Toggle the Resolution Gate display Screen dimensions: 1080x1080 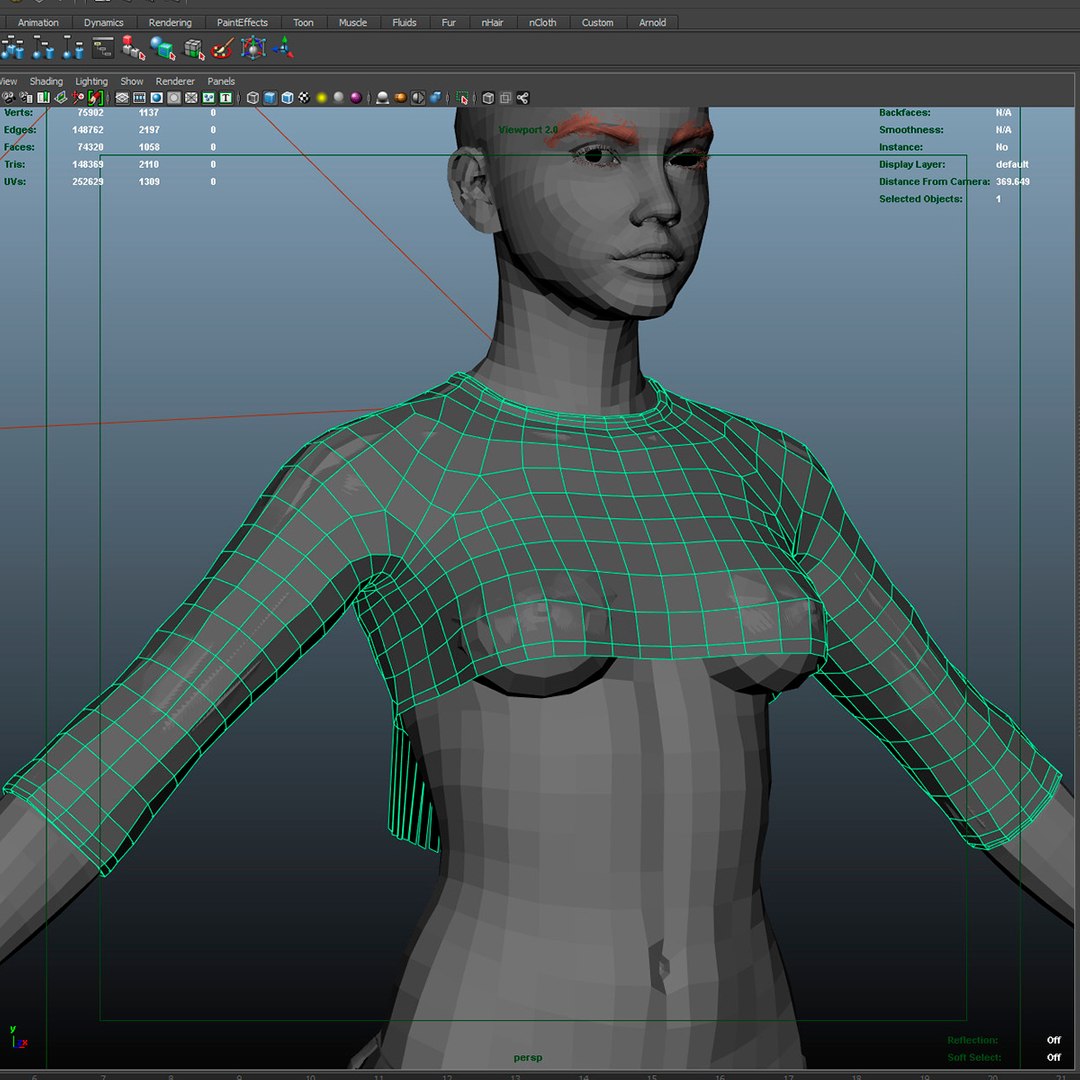[x=156, y=98]
